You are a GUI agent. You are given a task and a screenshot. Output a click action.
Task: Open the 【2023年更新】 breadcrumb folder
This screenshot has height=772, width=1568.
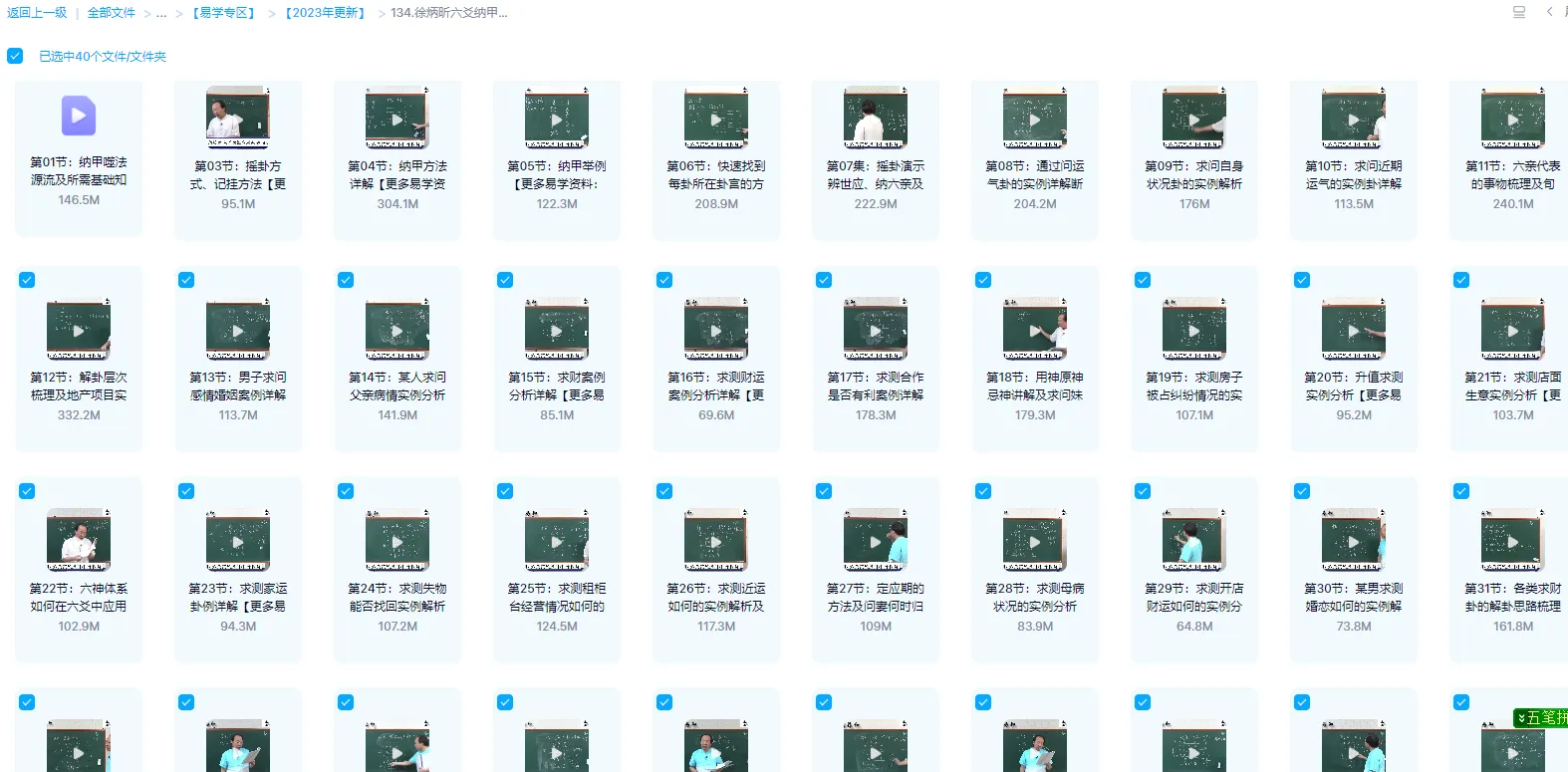coord(325,13)
